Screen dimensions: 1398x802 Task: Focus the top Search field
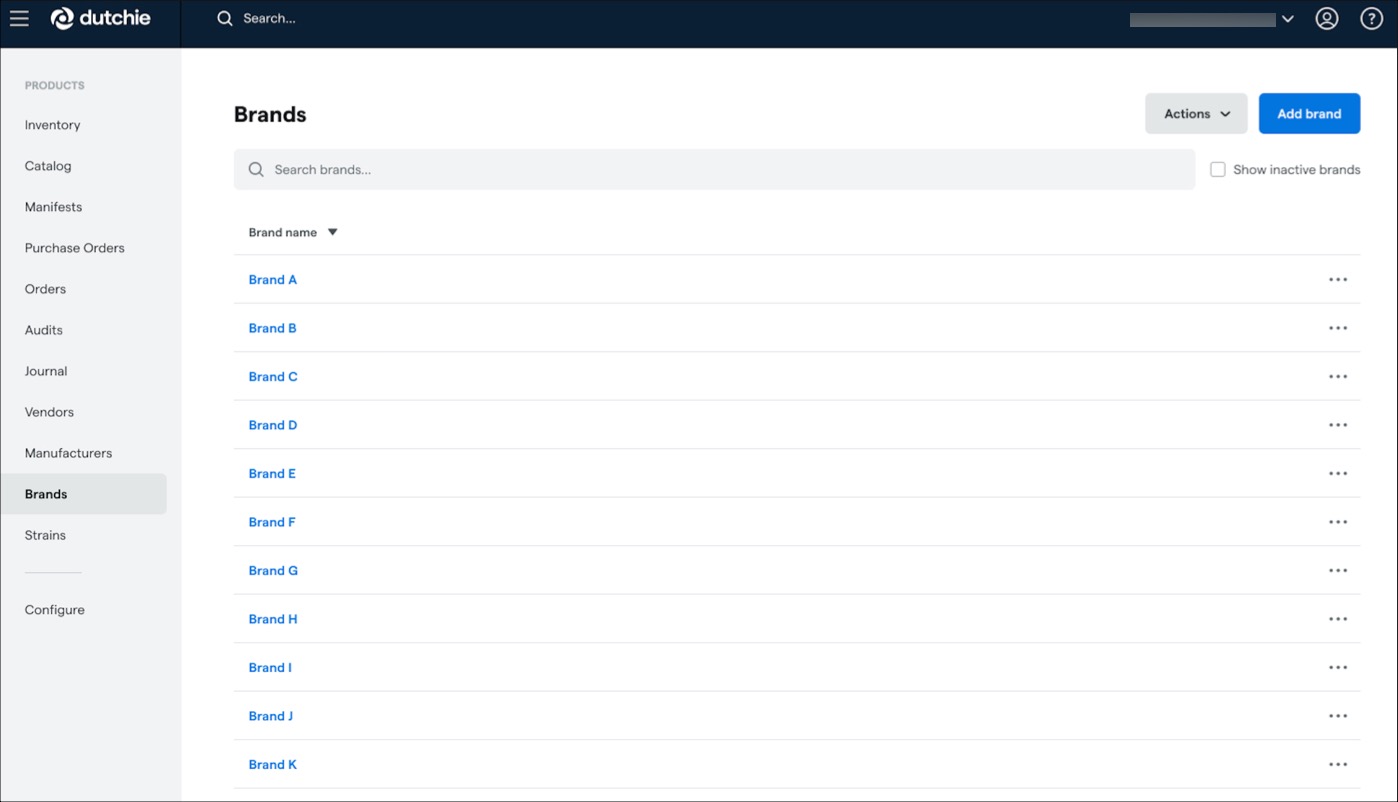pos(270,18)
